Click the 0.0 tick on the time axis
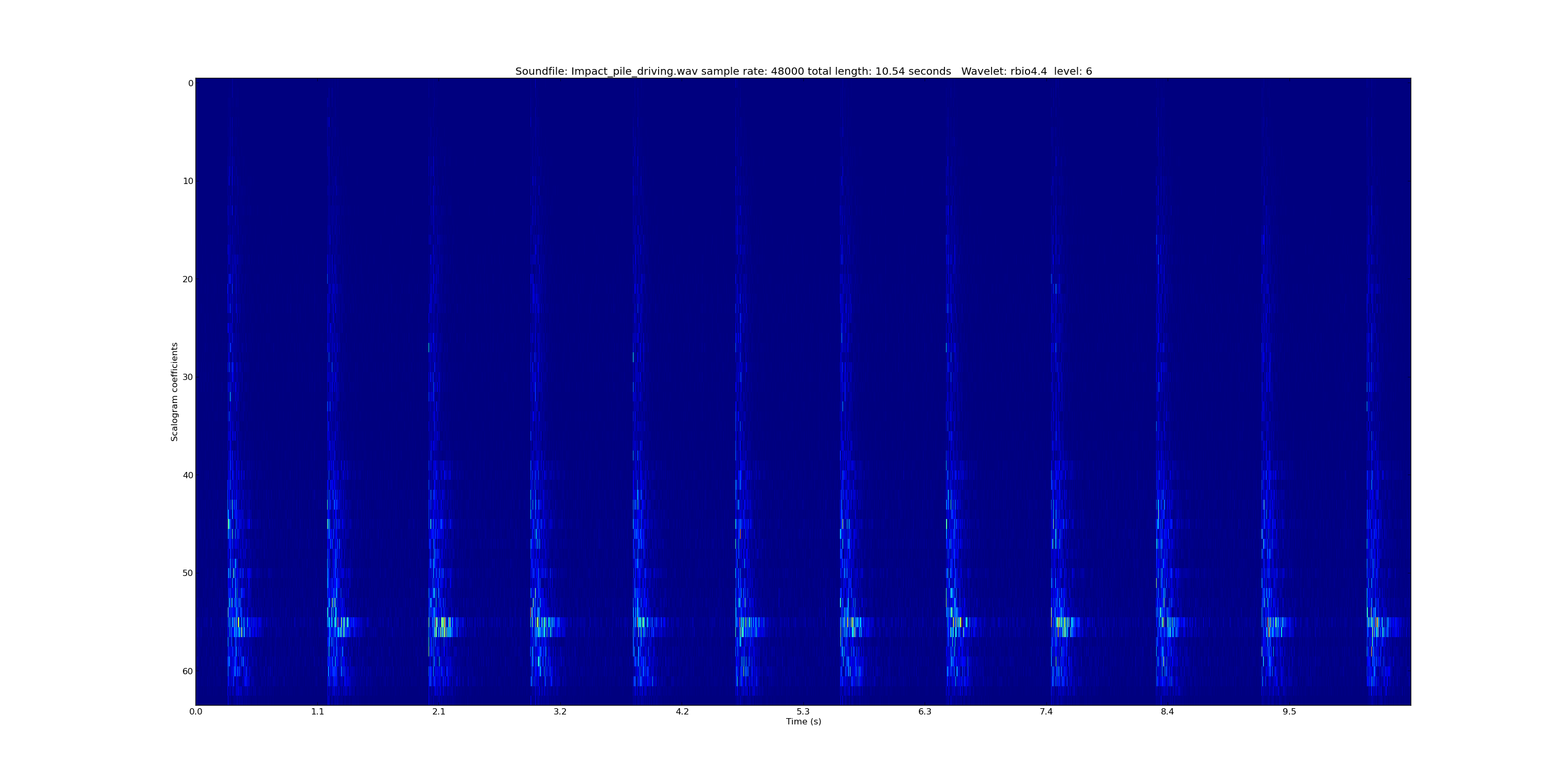Viewport: 1568px width, 784px height. pyautogui.click(x=195, y=711)
